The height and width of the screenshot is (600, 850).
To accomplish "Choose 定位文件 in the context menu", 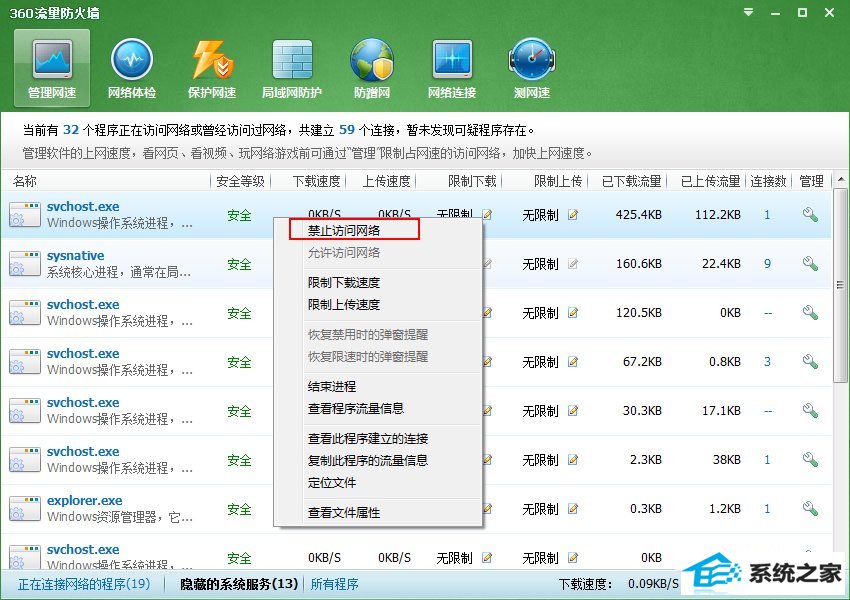I will pyautogui.click(x=332, y=482).
